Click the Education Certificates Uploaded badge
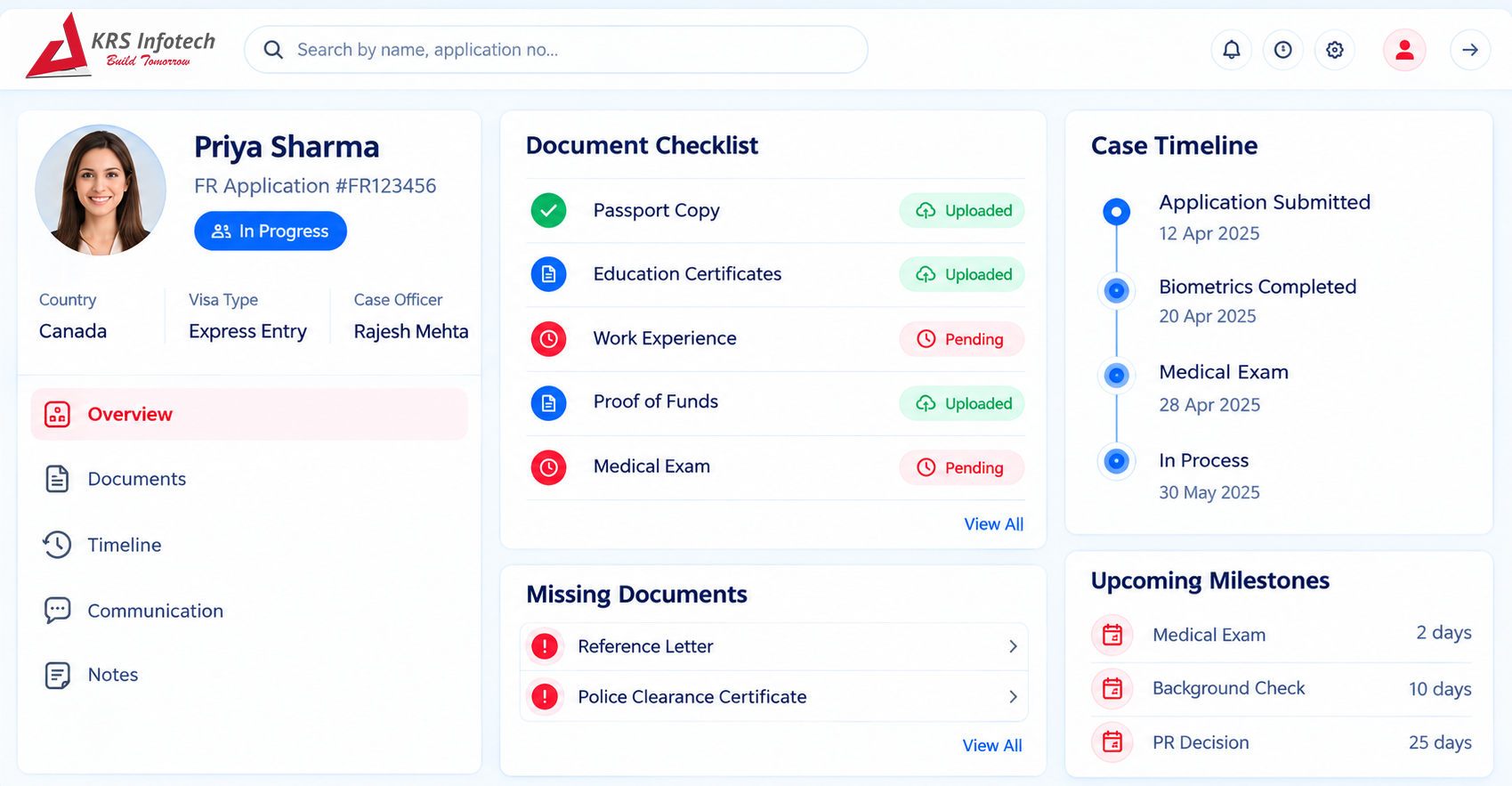1512x786 pixels. (962, 274)
